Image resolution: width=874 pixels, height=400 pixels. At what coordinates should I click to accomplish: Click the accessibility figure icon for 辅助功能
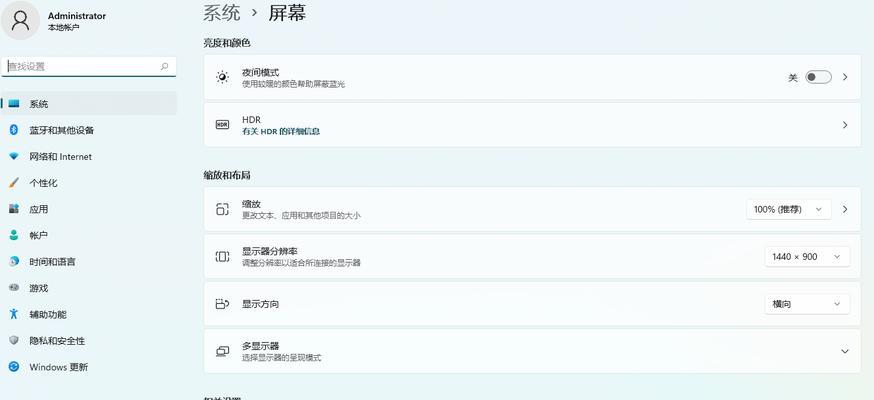[x=14, y=314]
